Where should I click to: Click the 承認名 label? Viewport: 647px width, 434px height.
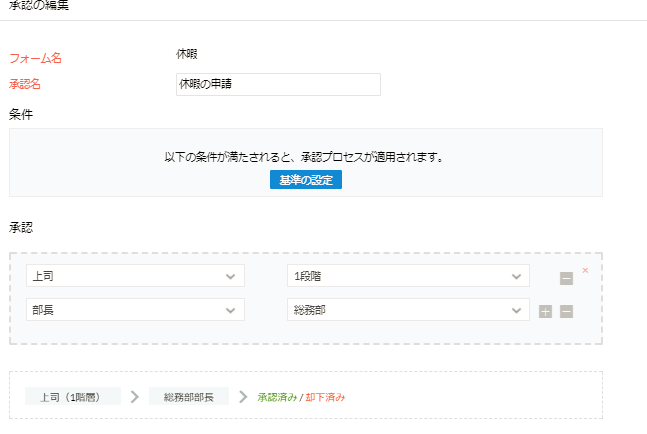[x=25, y=84]
